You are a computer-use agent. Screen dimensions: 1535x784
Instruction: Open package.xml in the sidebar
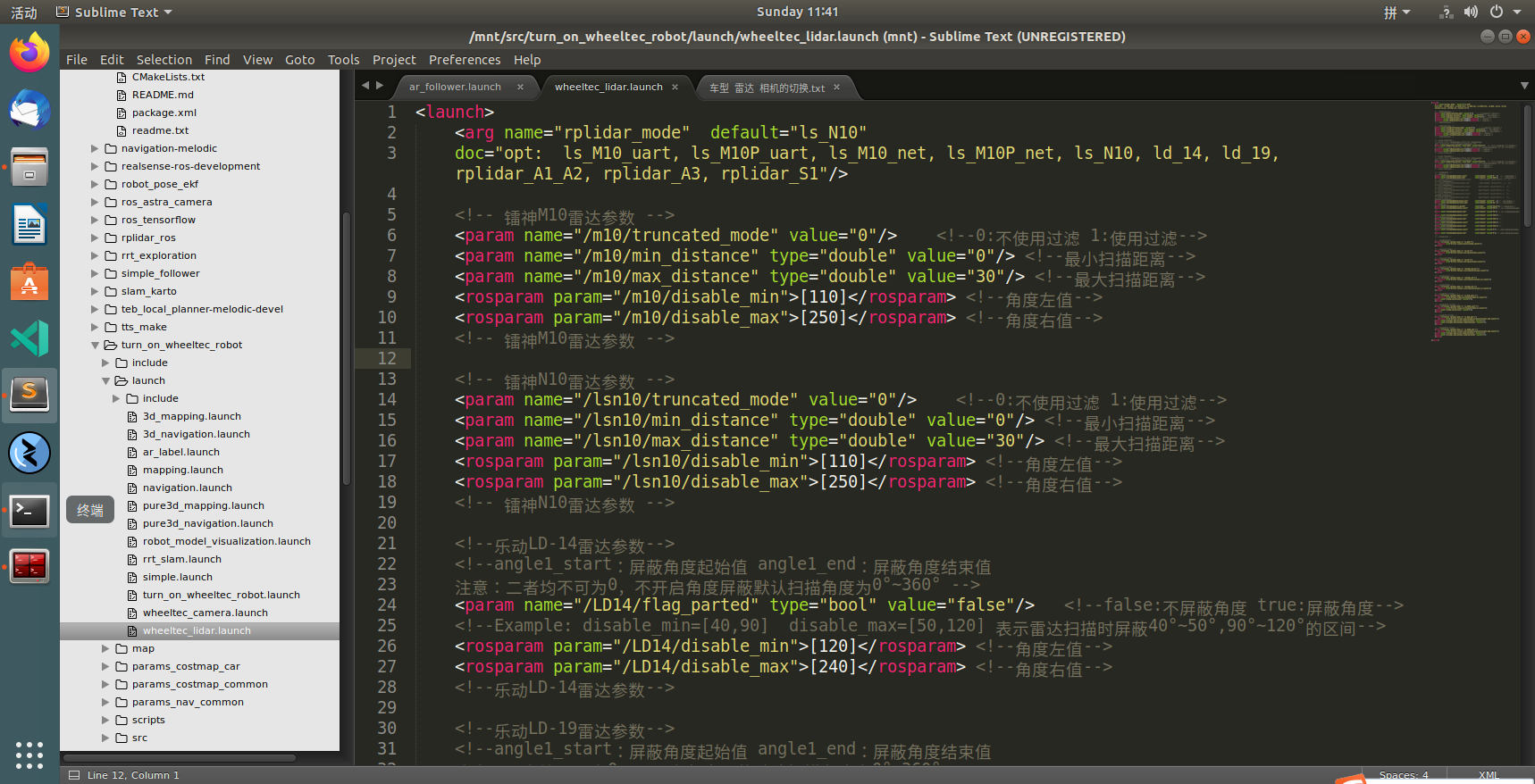tap(164, 113)
